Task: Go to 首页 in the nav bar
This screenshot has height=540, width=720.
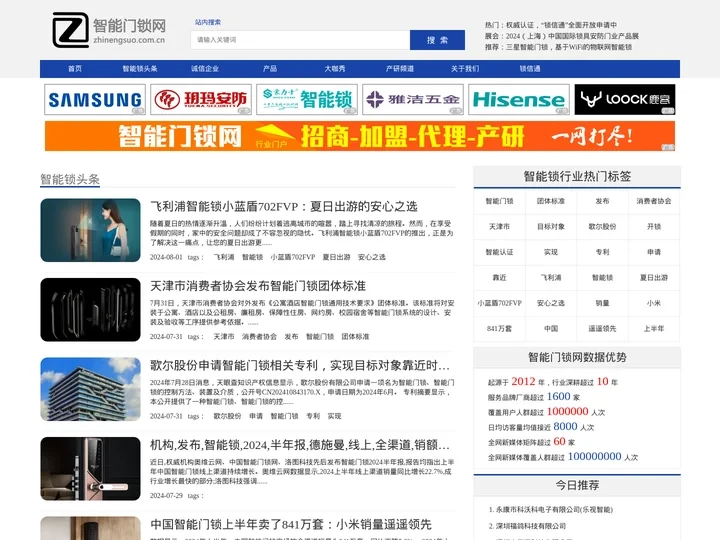Action: [75, 69]
